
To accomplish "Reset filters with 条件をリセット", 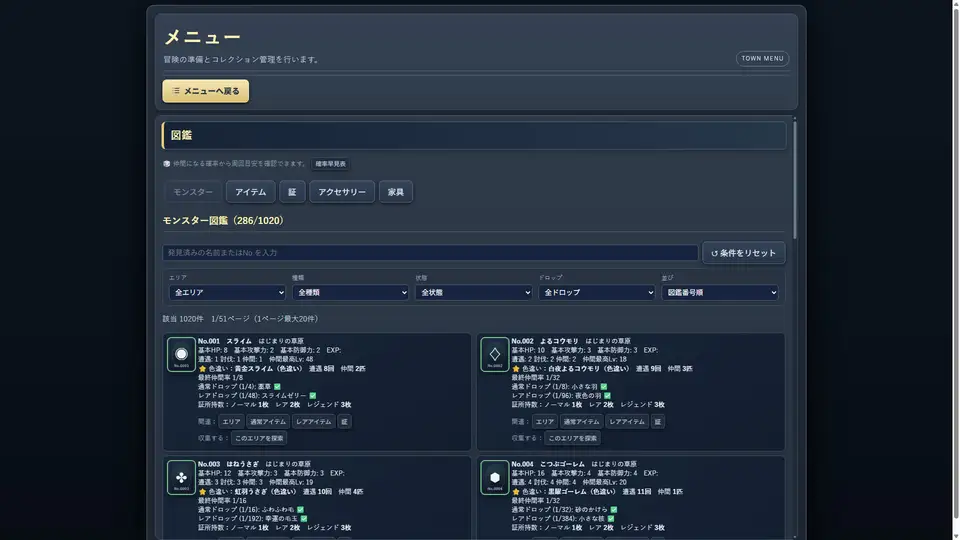I will [744, 253].
